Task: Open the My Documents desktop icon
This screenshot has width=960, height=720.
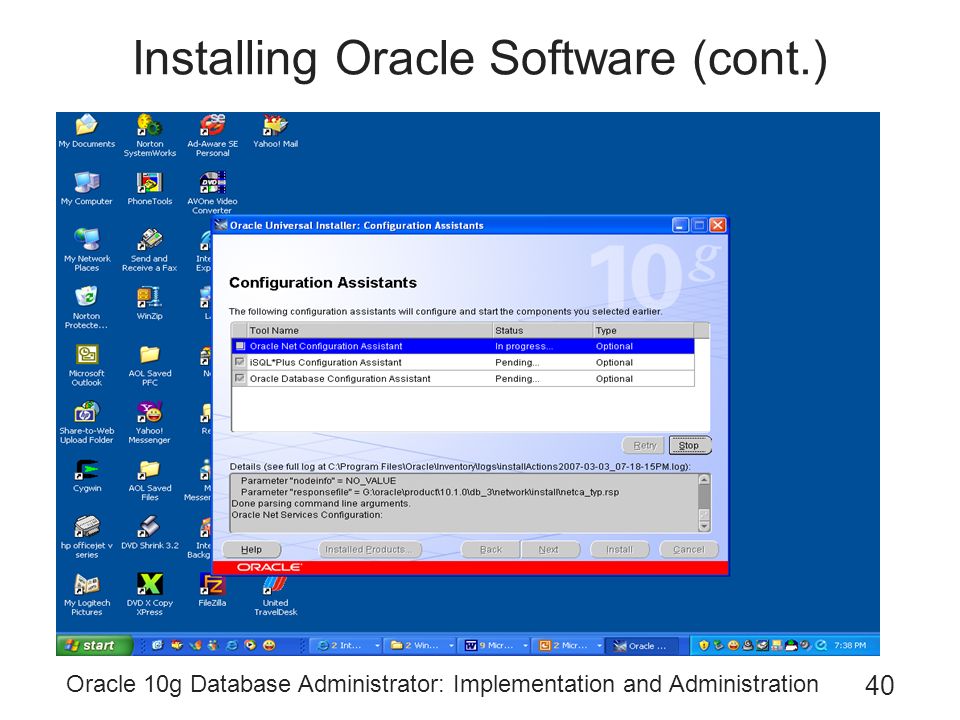Action: pos(86,131)
